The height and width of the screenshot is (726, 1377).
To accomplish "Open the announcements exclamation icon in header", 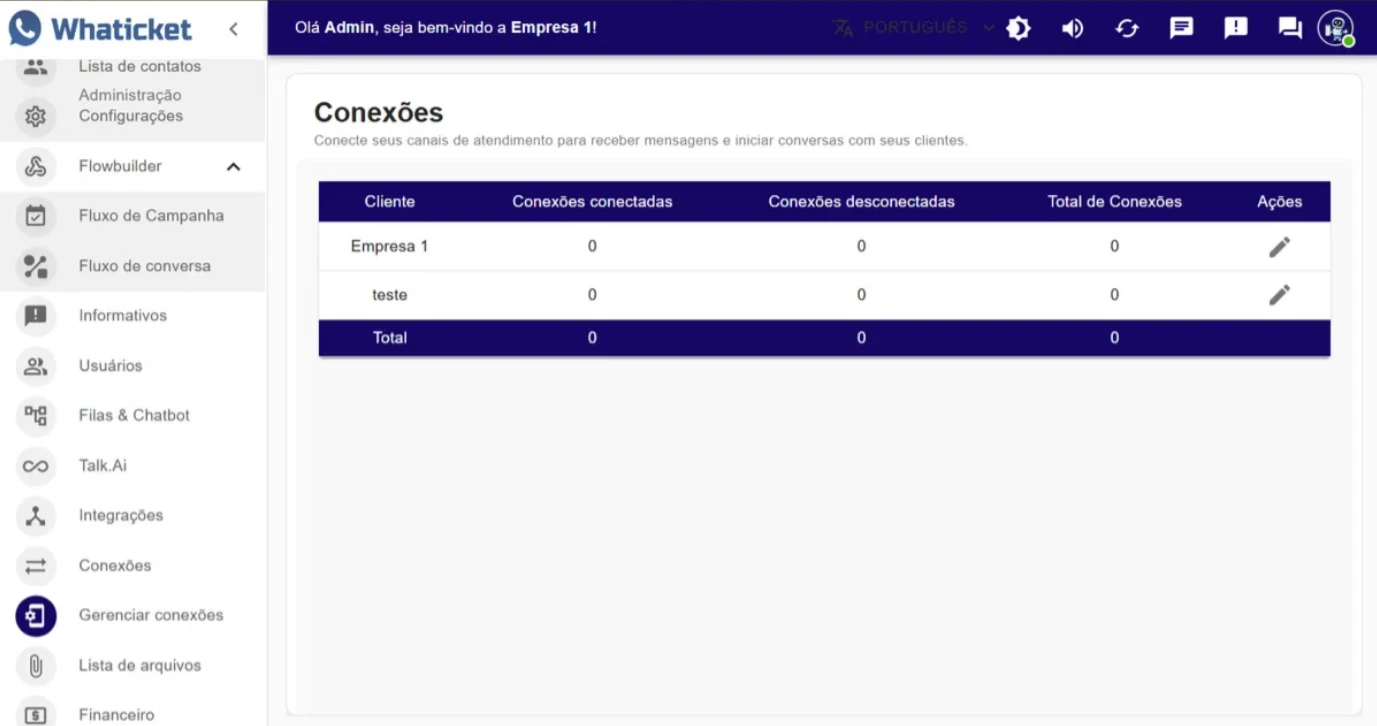I will coord(1236,28).
